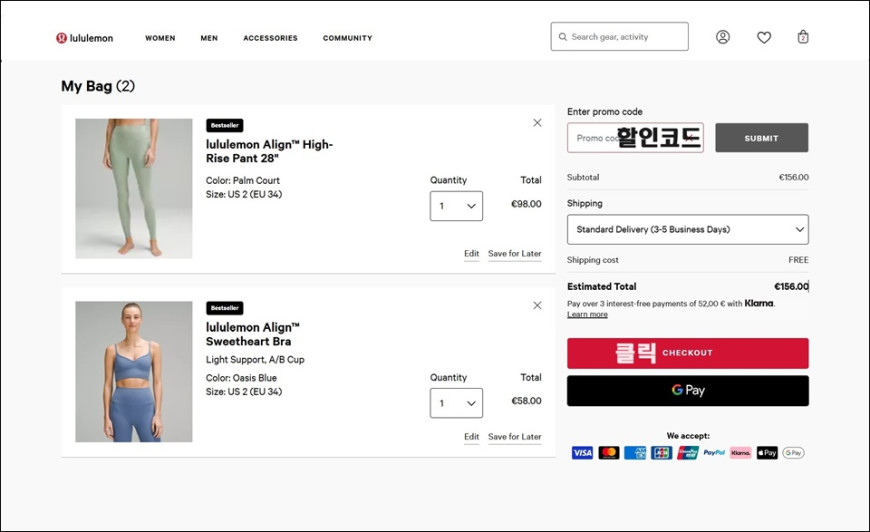Select the Visa payment icon
Screen dimensions: 870x532
pyautogui.click(x=582, y=453)
